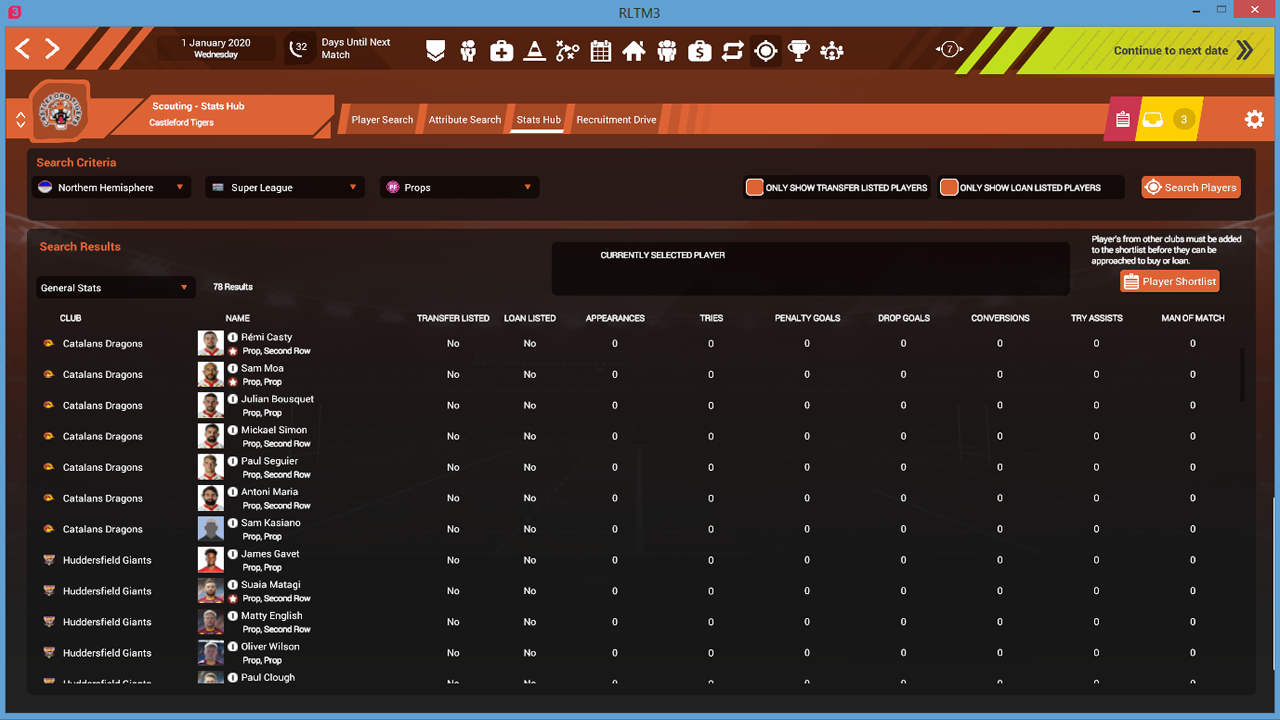Sort by the Club column header

pos(70,318)
